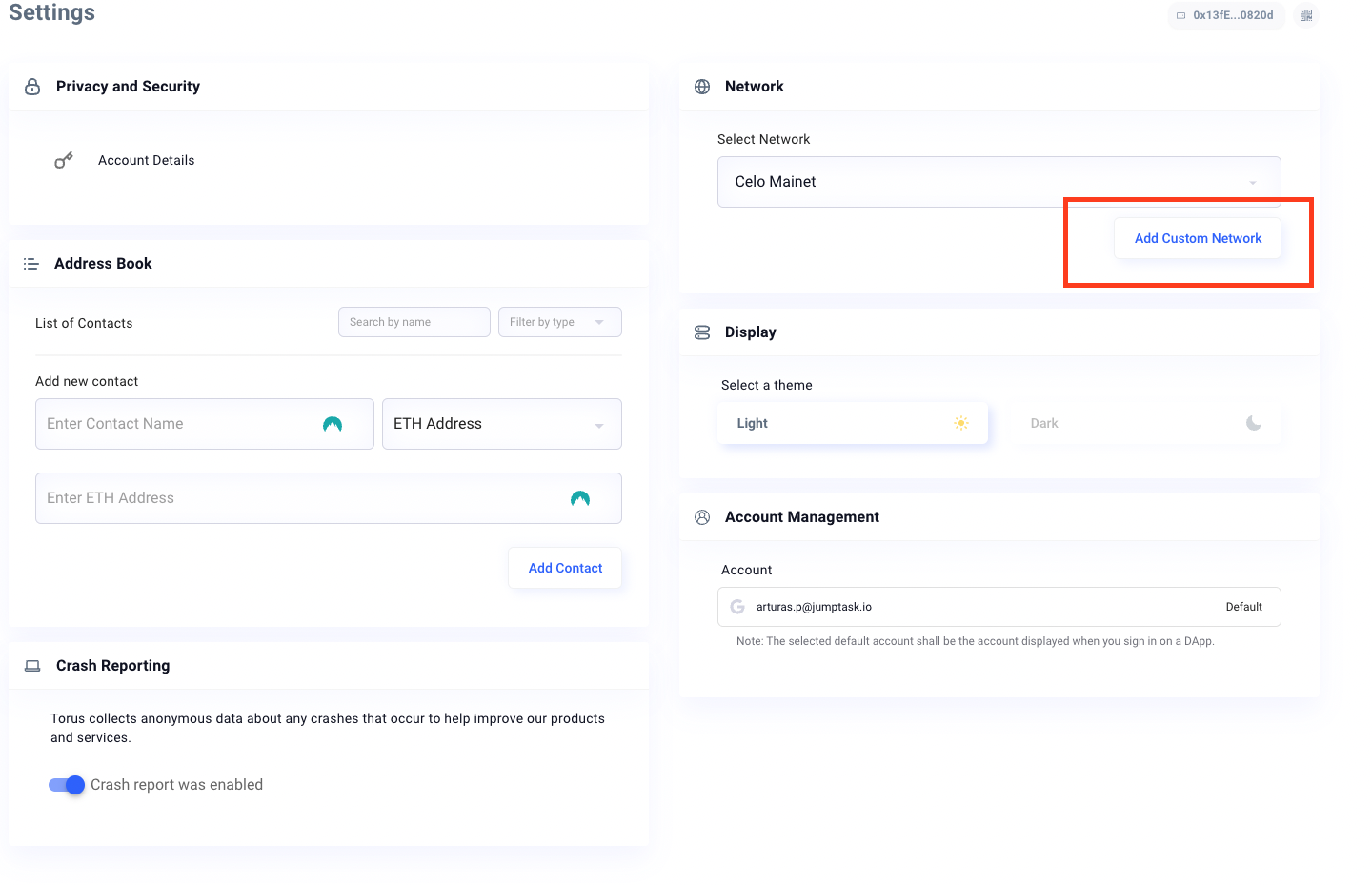Click the teal icon in Contact Name field
This screenshot has width=1372, height=885.
coord(333,424)
